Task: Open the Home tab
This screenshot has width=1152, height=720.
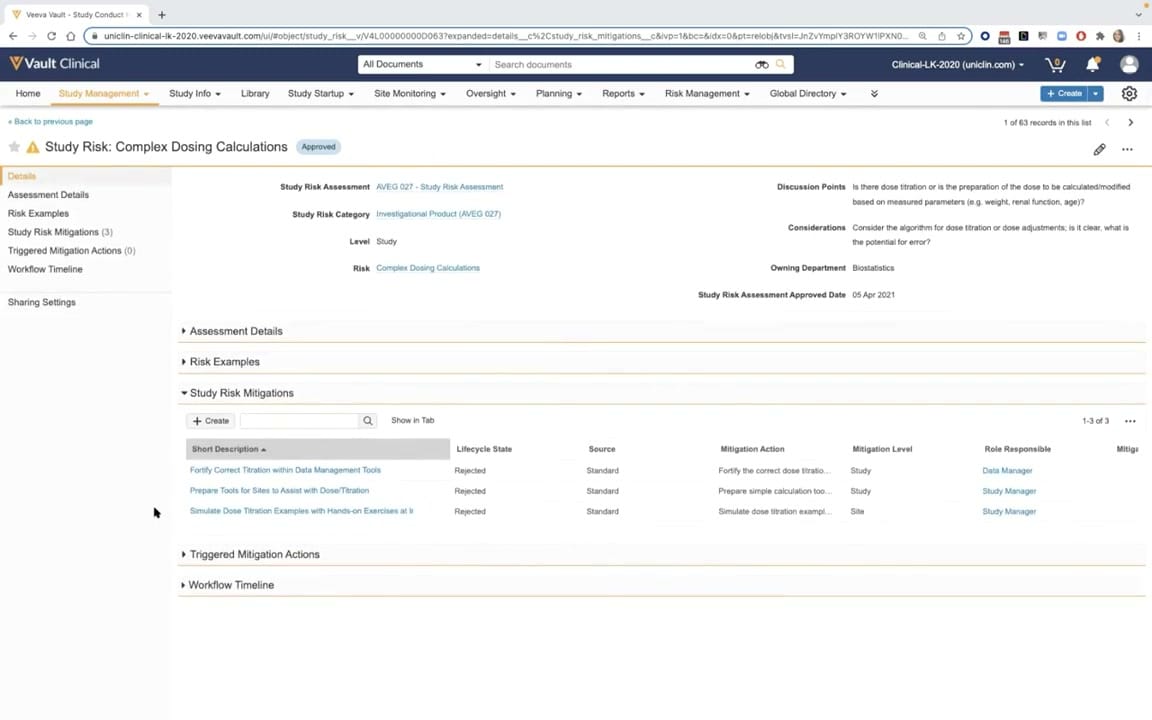Action: (x=28, y=94)
